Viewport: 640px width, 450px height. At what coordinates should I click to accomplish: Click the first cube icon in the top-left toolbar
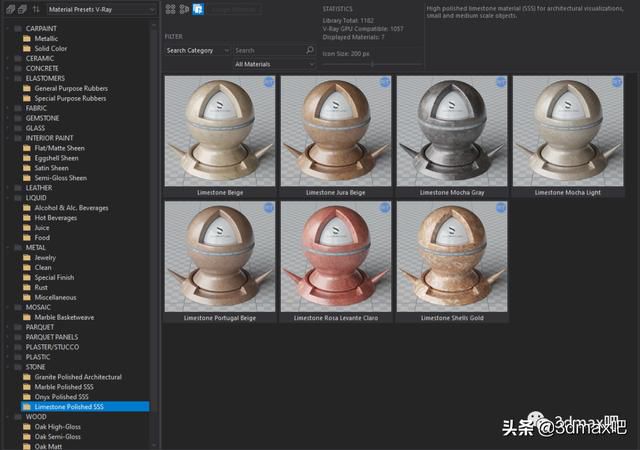11,9
